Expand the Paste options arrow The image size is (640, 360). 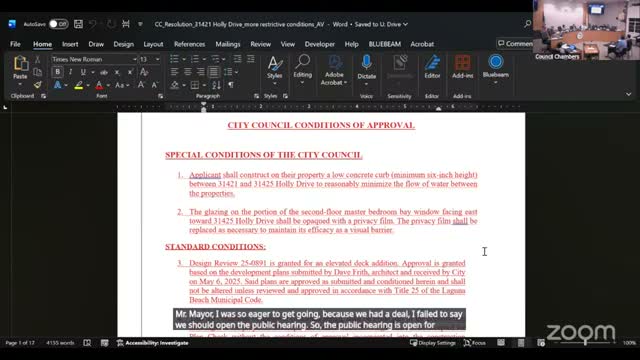click(x=20, y=84)
